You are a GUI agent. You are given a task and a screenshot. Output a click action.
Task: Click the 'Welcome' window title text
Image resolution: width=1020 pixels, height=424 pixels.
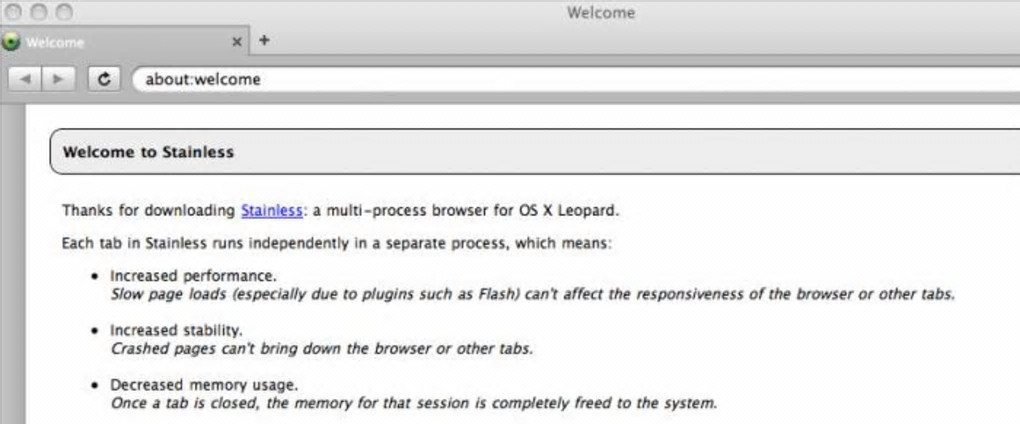[600, 13]
